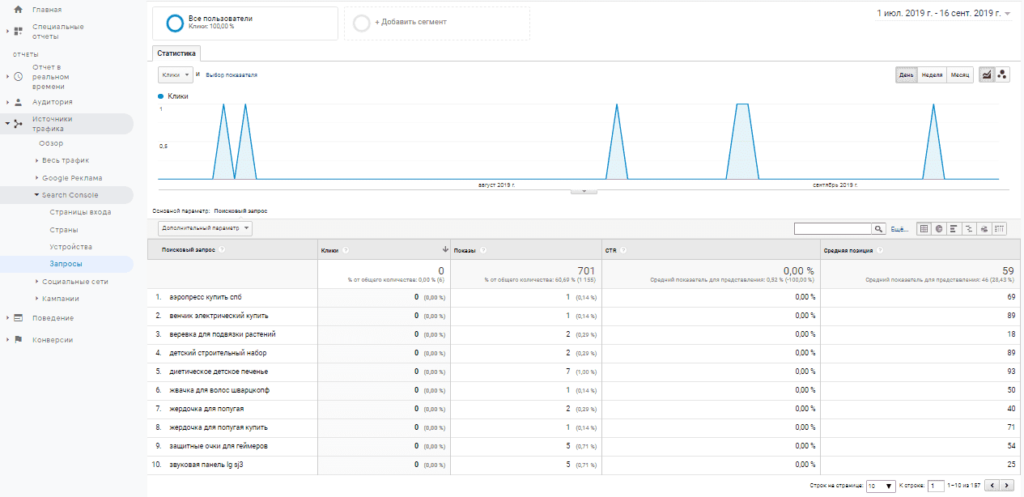Click the table search magnifier icon
This screenshot has width=1024, height=497.
(x=879, y=228)
